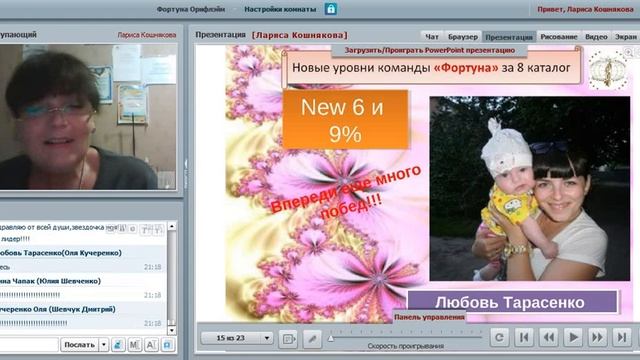This screenshot has width=640, height=360.
Task: Open Фортуна Орифлэйм menu item
Action: tap(191, 9)
